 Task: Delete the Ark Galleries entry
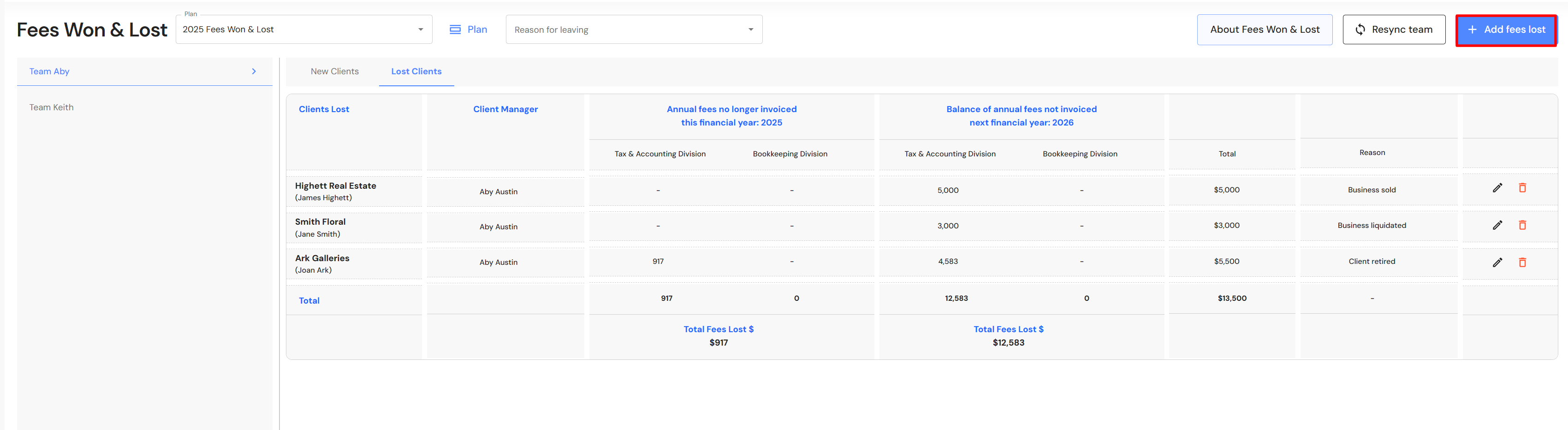click(x=1522, y=263)
